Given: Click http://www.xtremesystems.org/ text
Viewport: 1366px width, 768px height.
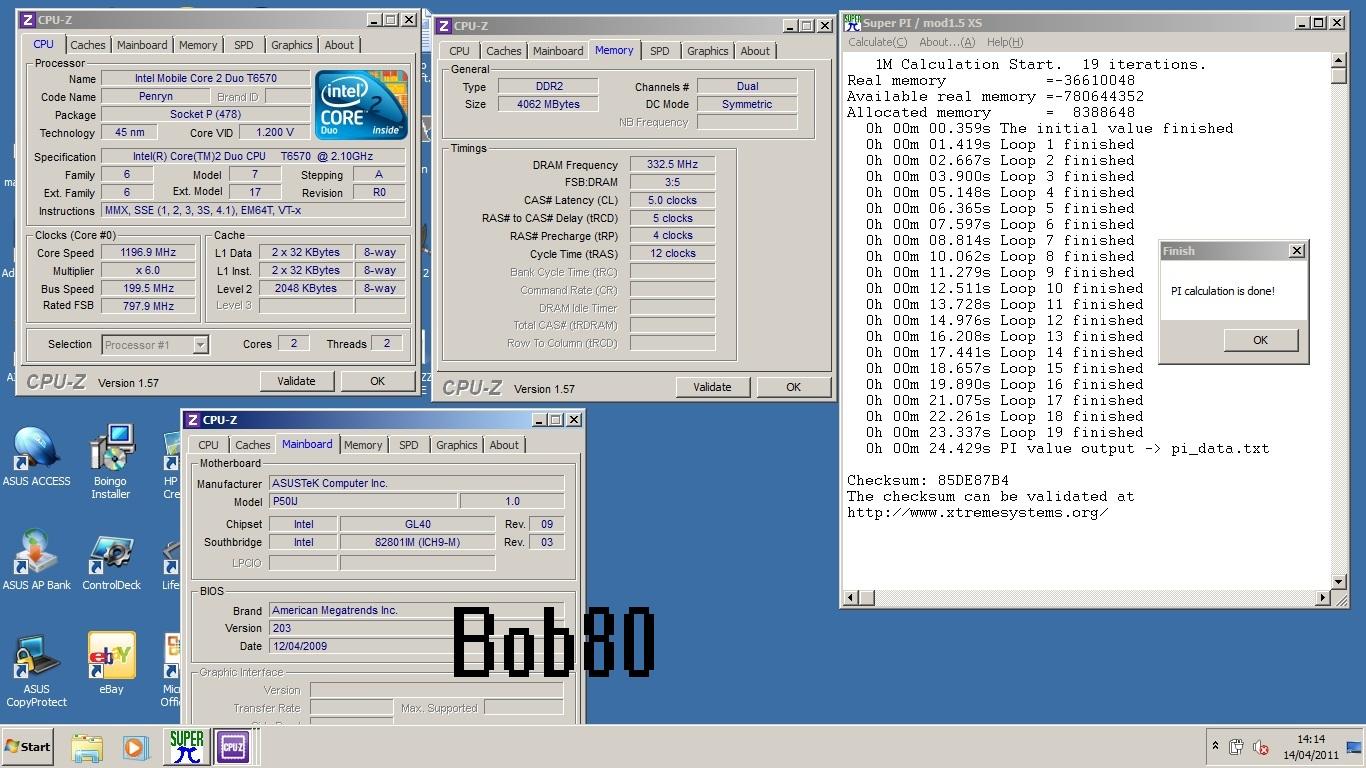Looking at the screenshot, I should point(977,512).
